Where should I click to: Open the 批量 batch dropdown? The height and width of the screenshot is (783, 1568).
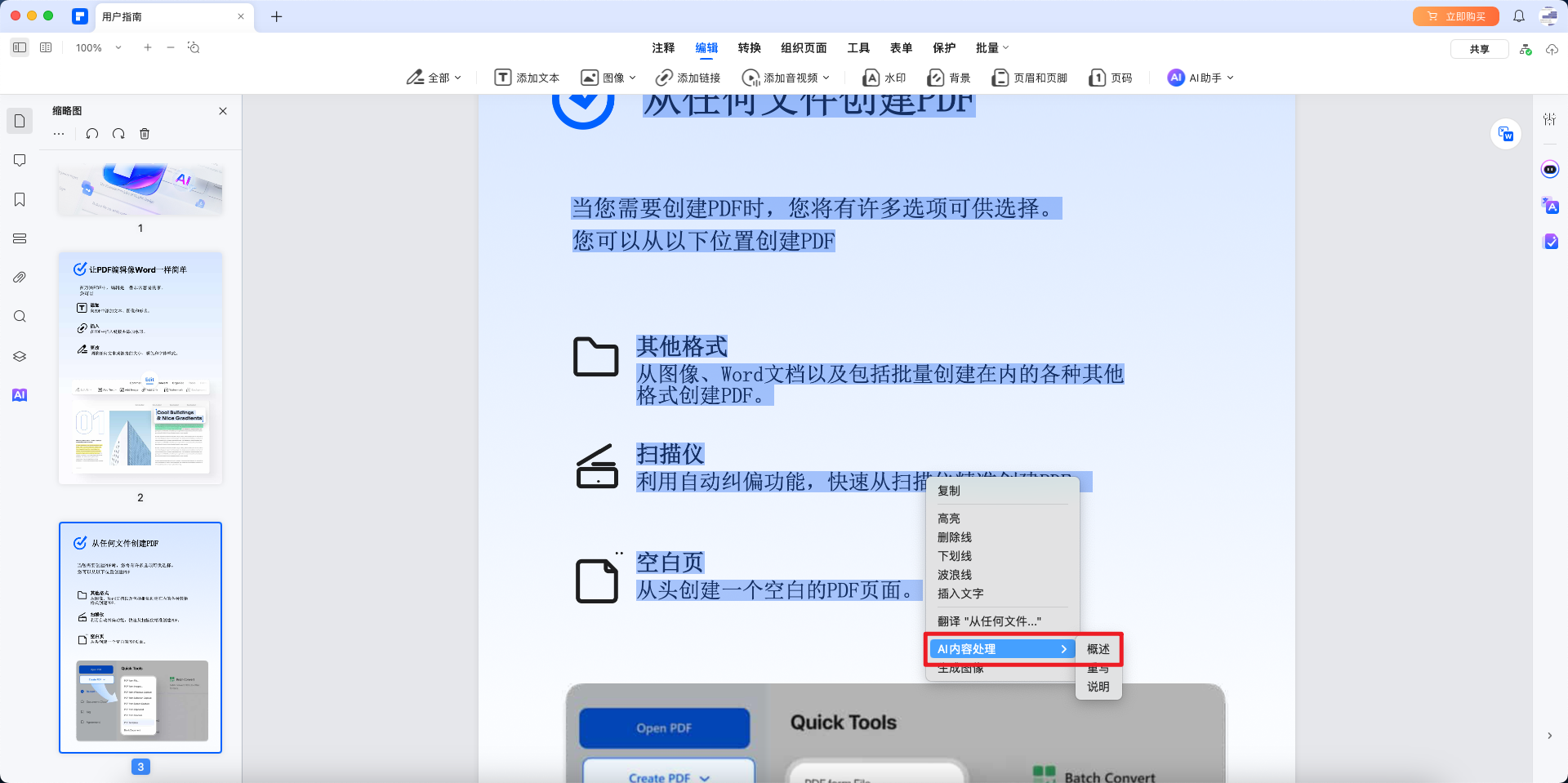991,47
